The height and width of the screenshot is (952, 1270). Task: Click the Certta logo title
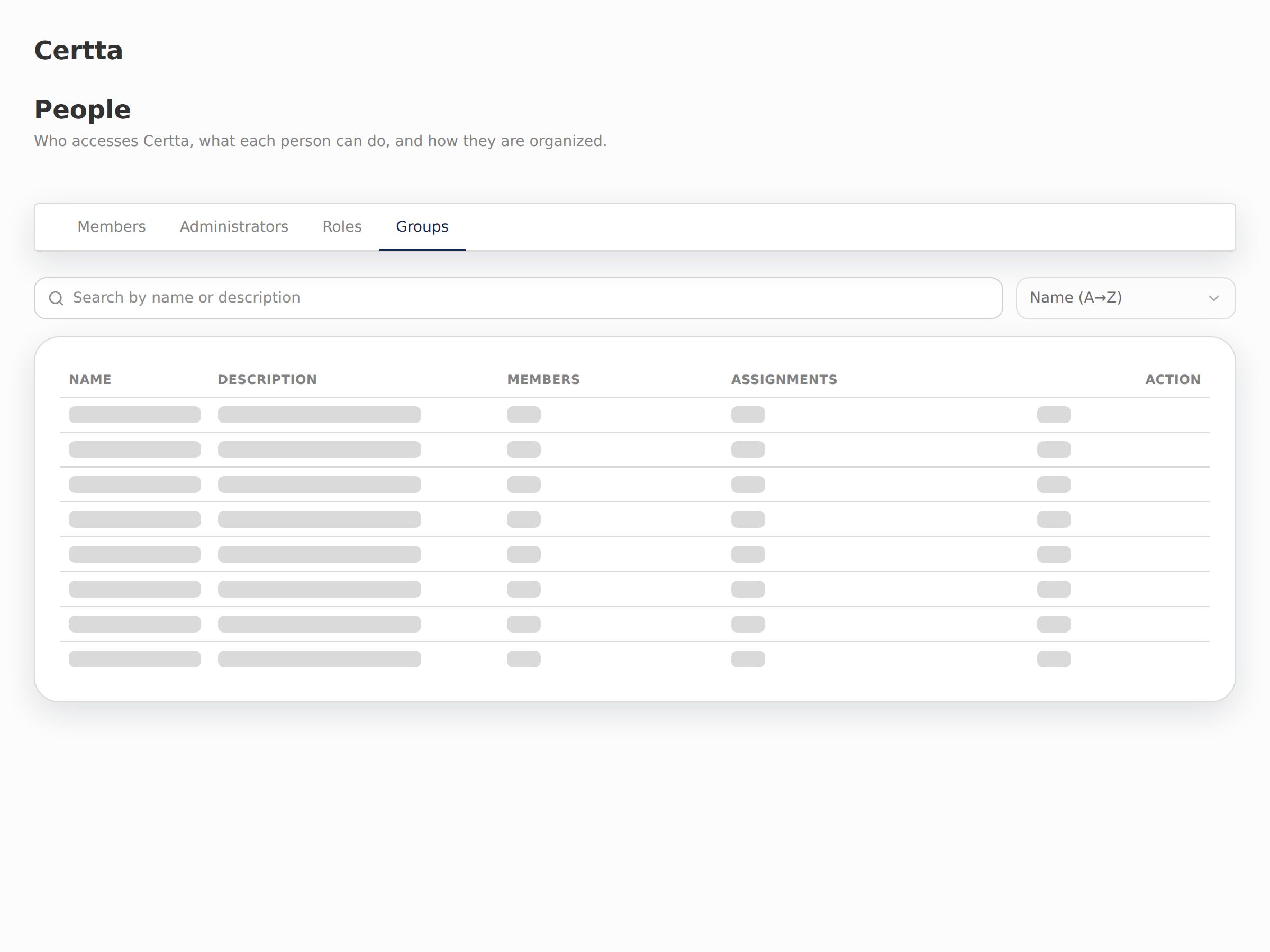tap(79, 50)
